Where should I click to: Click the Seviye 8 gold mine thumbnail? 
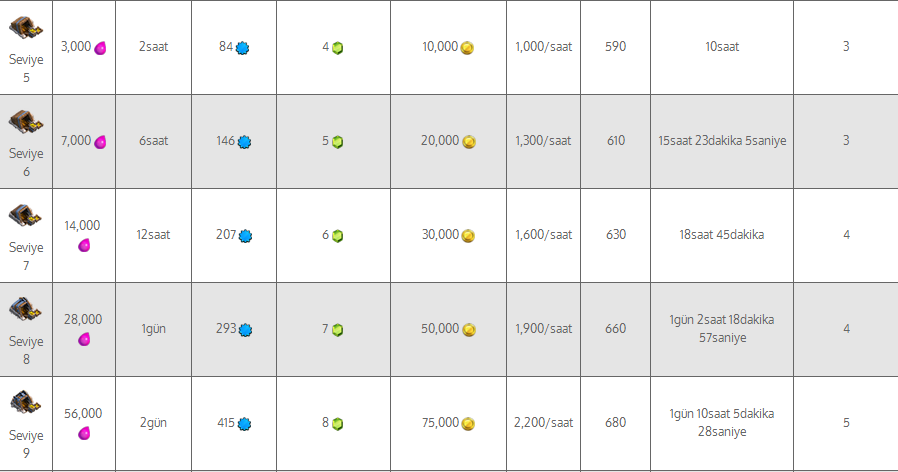tap(26, 310)
